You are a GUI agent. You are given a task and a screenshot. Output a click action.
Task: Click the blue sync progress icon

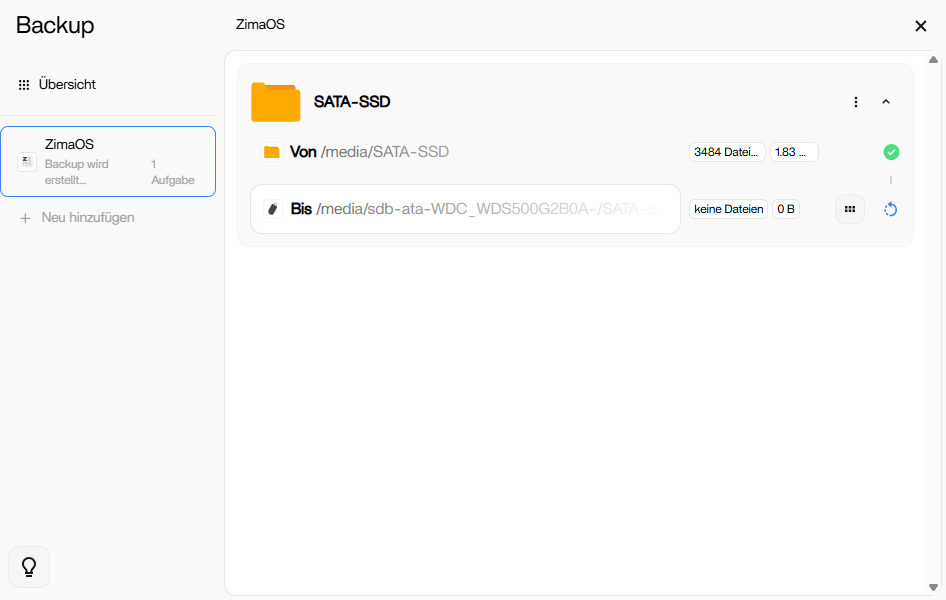pos(891,209)
